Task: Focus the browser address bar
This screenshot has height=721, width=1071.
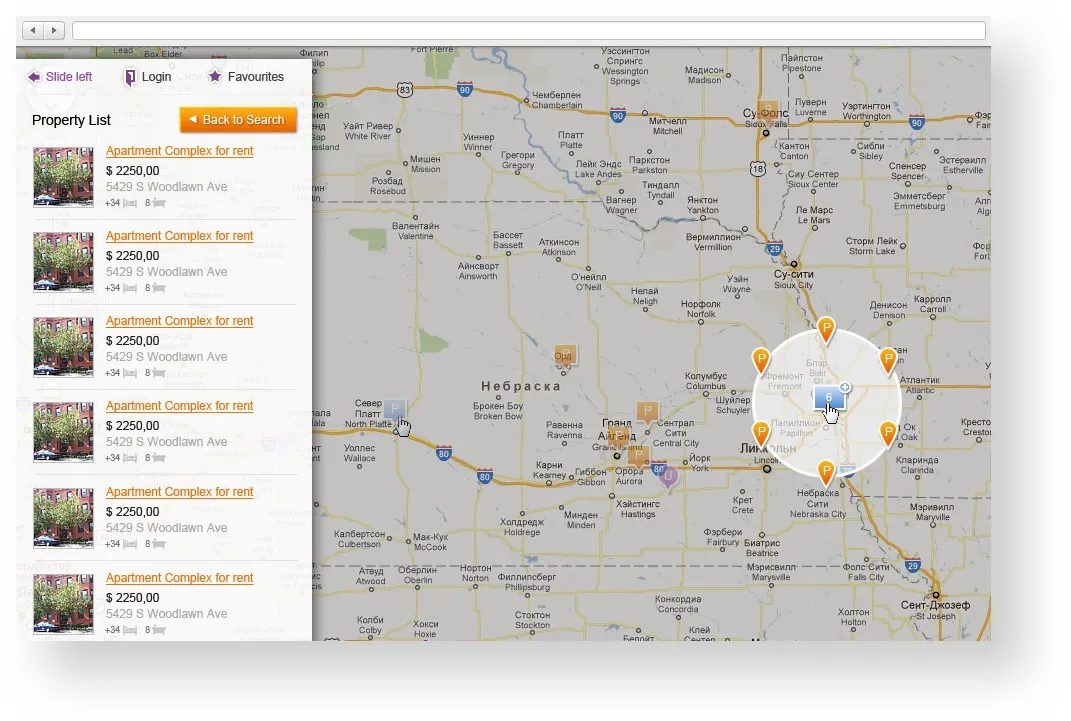Action: [x=529, y=30]
